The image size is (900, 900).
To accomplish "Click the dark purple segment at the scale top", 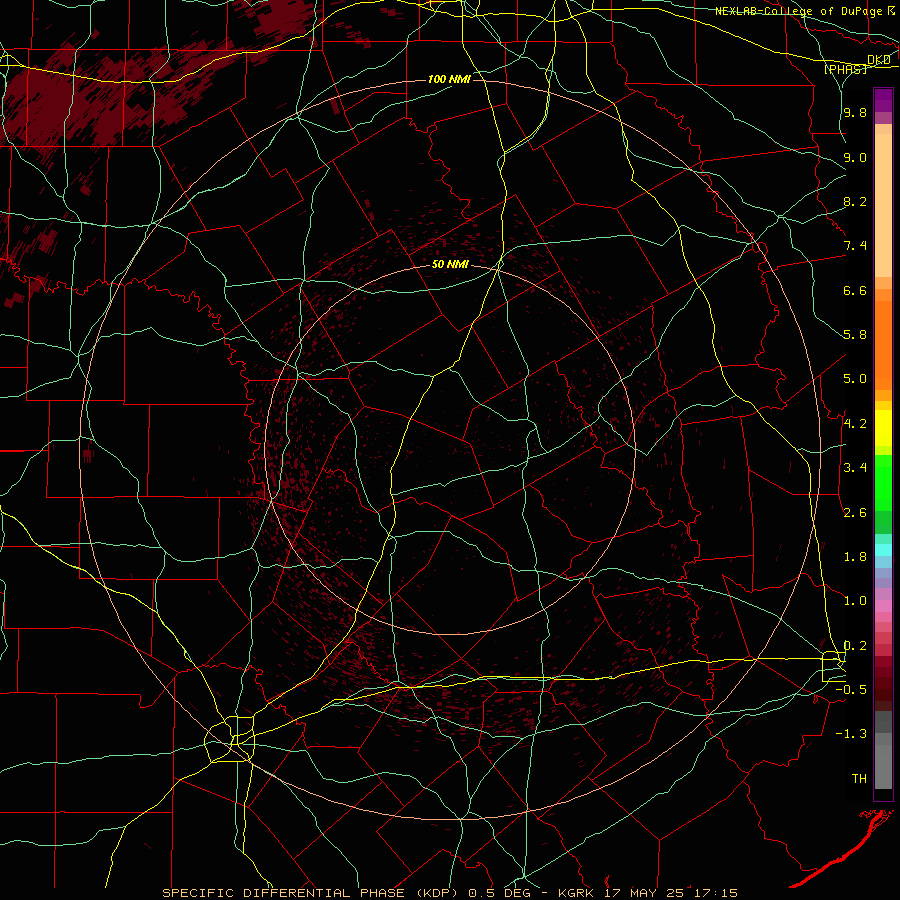I will (883, 100).
